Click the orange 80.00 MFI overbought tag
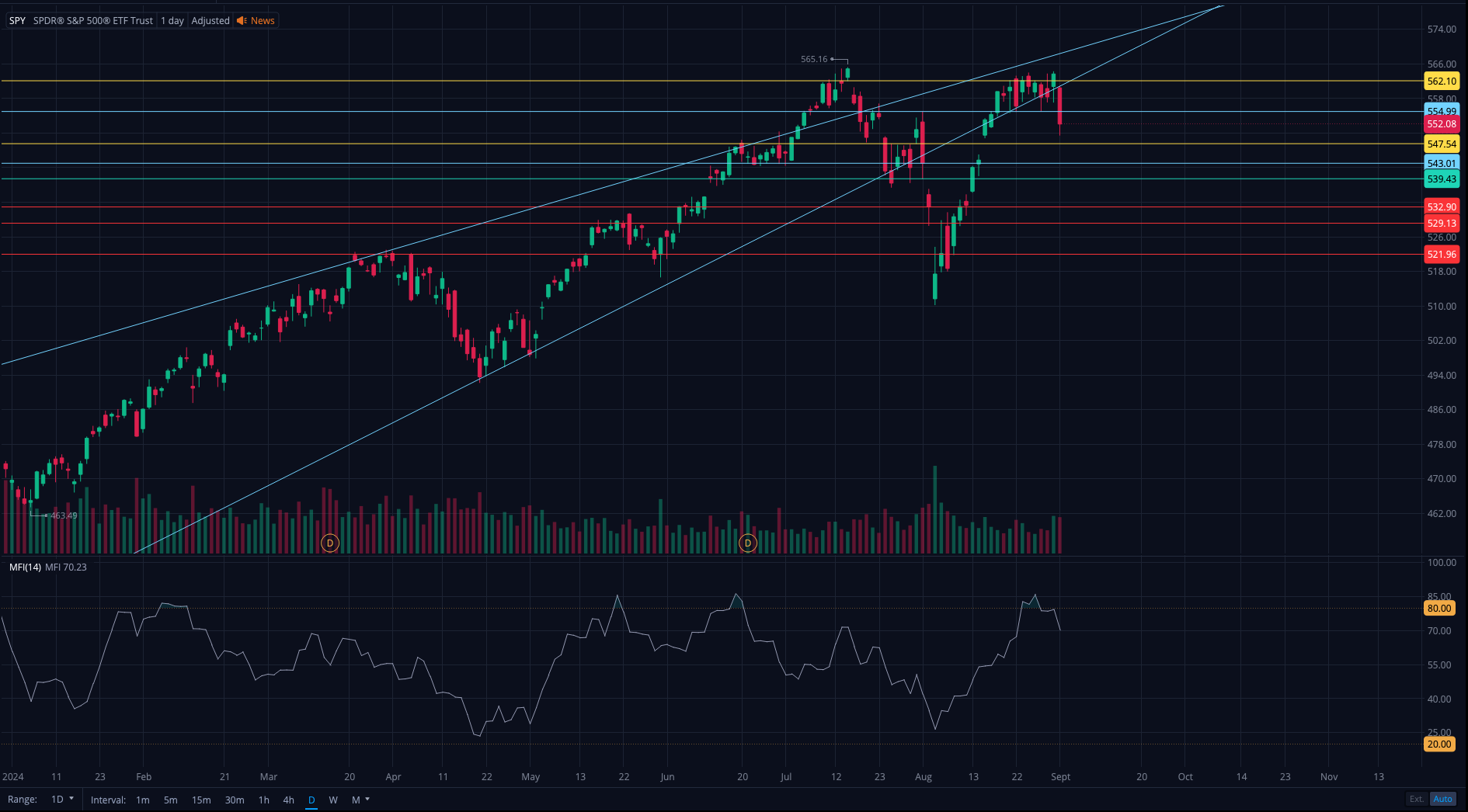The height and width of the screenshot is (812, 1468). (x=1438, y=609)
